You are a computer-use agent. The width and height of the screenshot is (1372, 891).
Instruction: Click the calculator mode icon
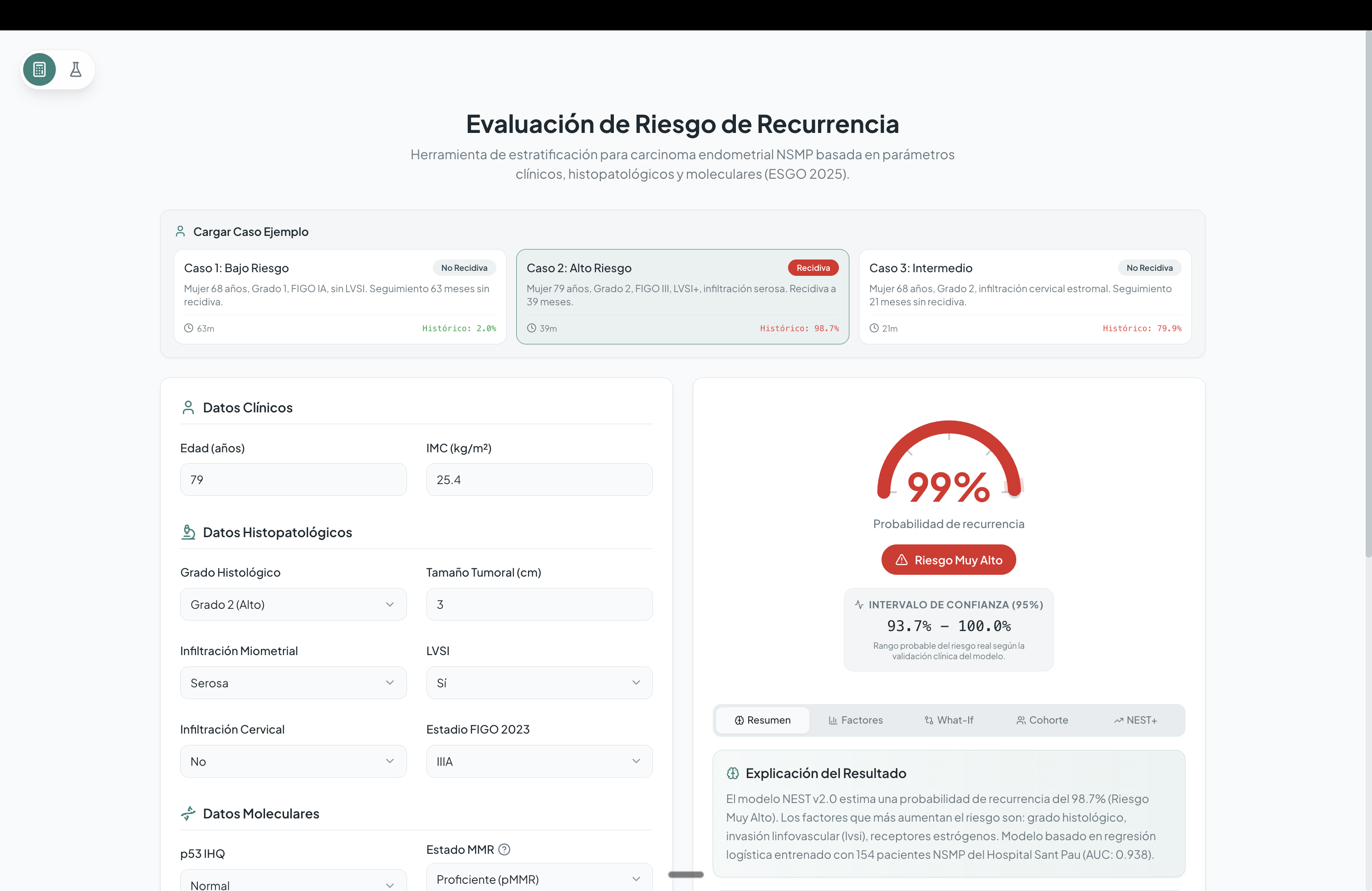click(x=39, y=70)
